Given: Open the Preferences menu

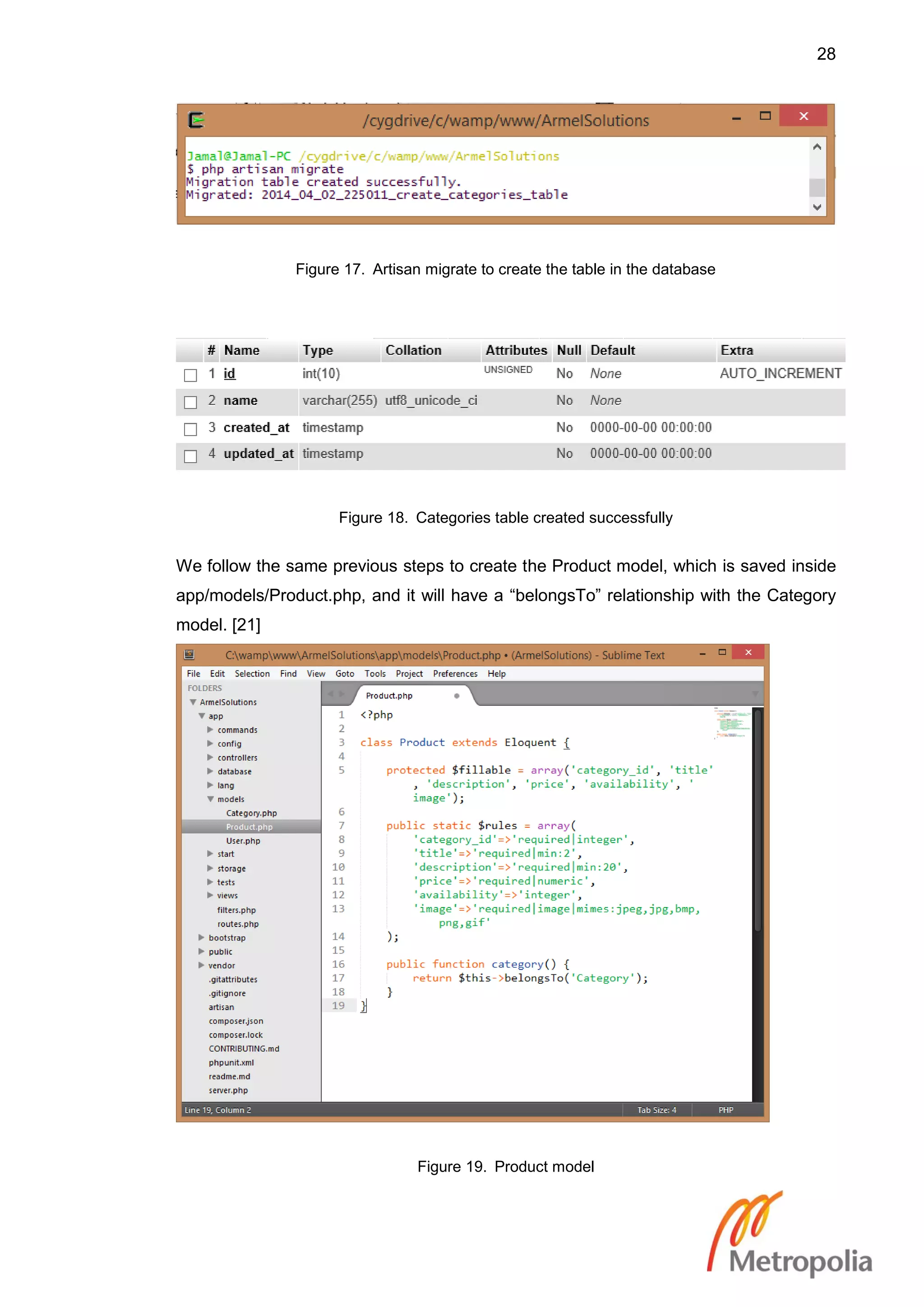Looking at the screenshot, I should point(455,673).
